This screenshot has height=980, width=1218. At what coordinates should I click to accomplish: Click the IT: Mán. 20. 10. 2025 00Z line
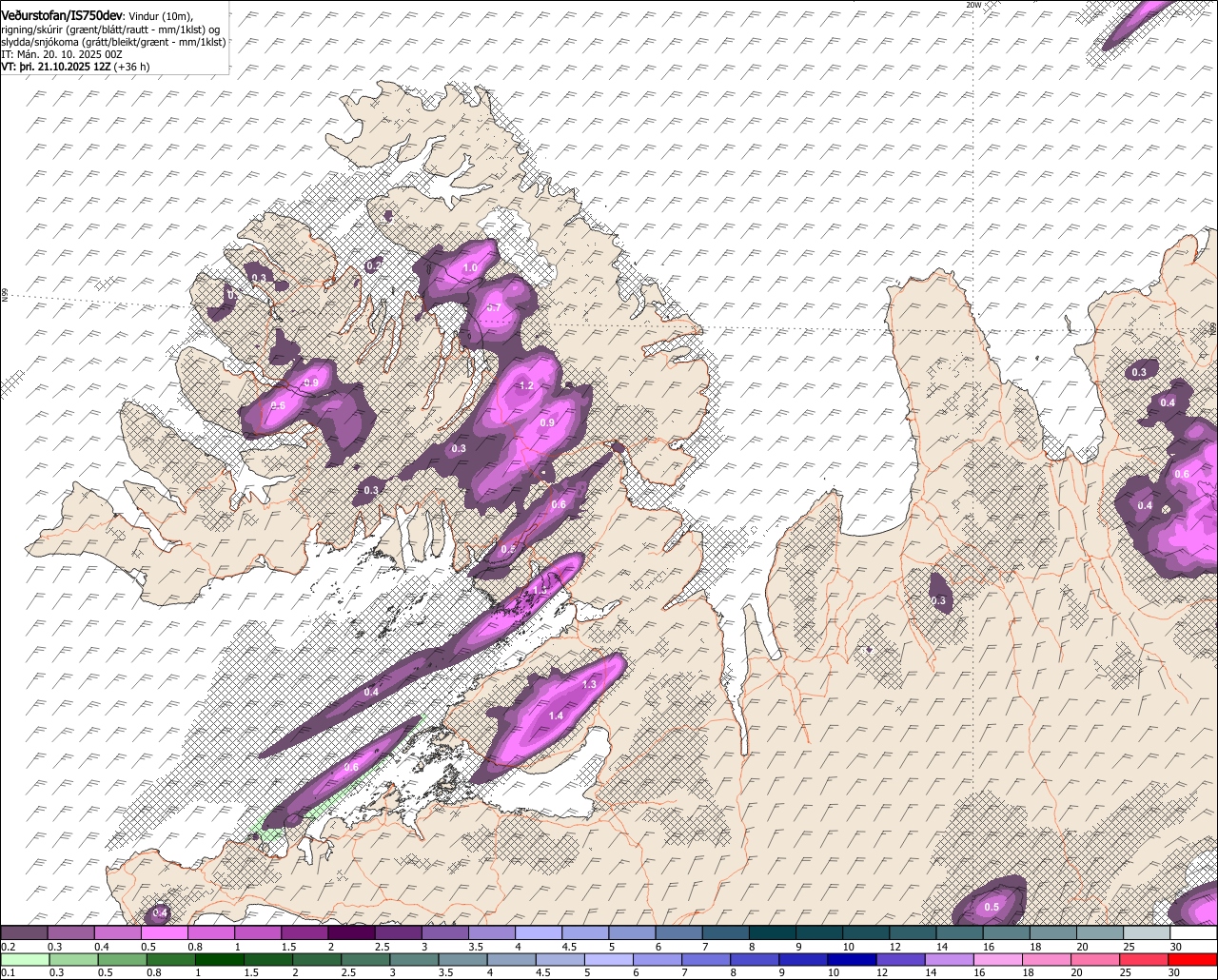62,54
